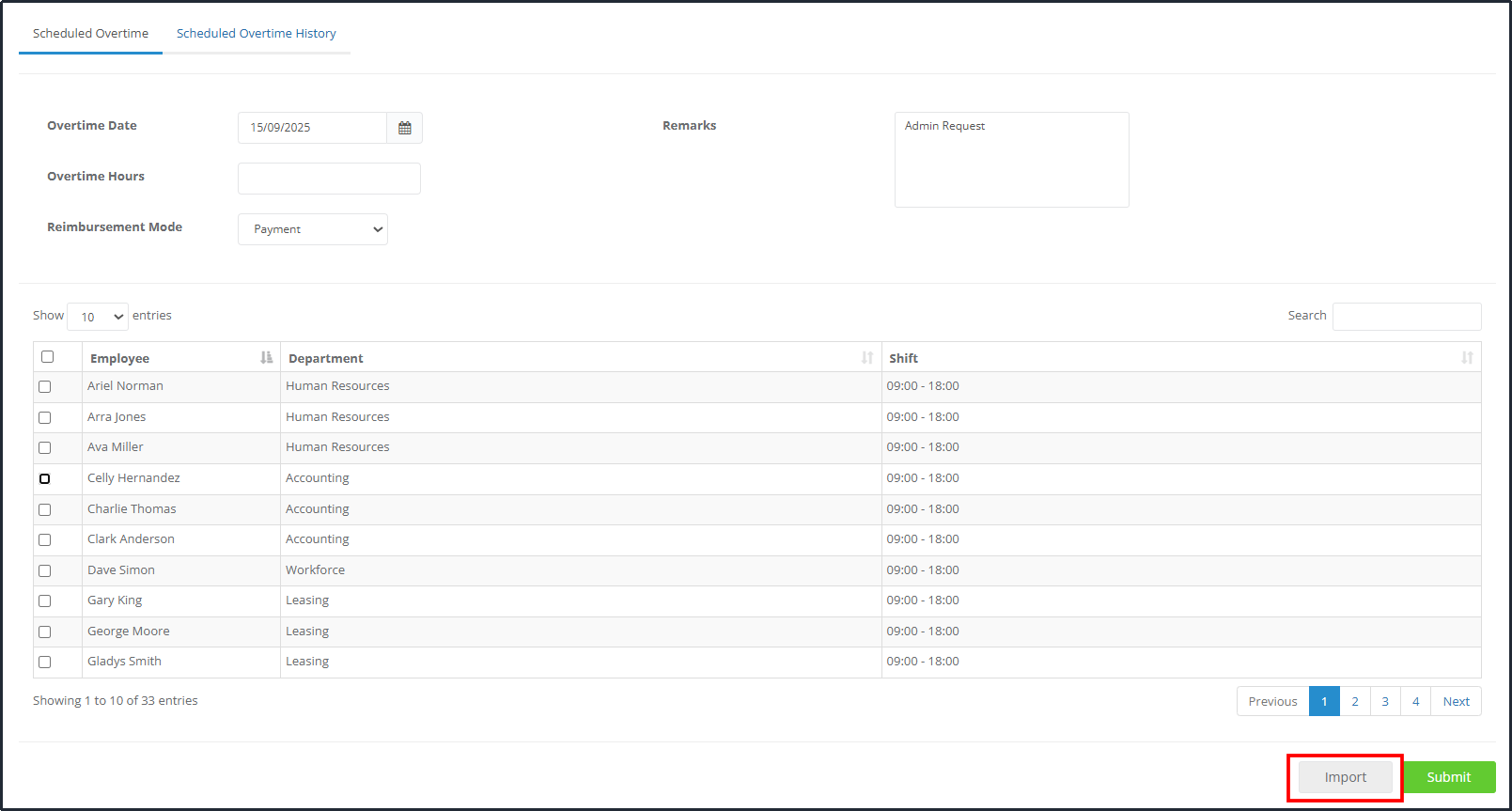
Task: Focus the table Search box
Action: pyautogui.click(x=1407, y=317)
